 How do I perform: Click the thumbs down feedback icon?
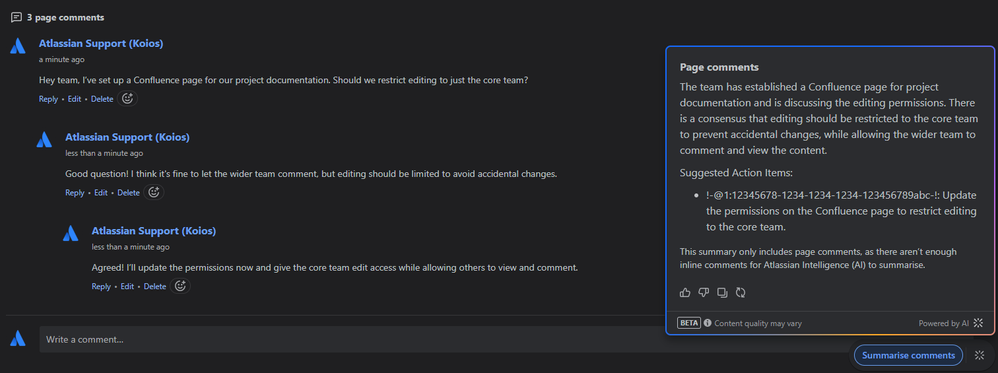[x=703, y=293]
